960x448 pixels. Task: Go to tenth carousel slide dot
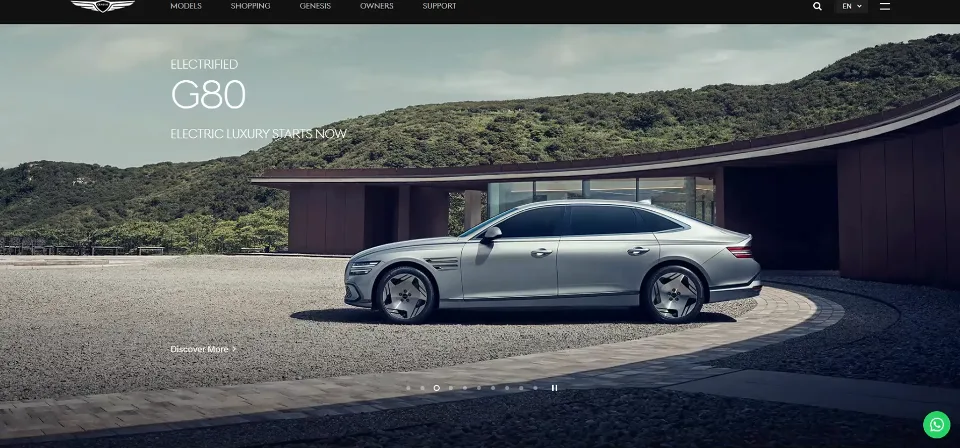tap(535, 388)
